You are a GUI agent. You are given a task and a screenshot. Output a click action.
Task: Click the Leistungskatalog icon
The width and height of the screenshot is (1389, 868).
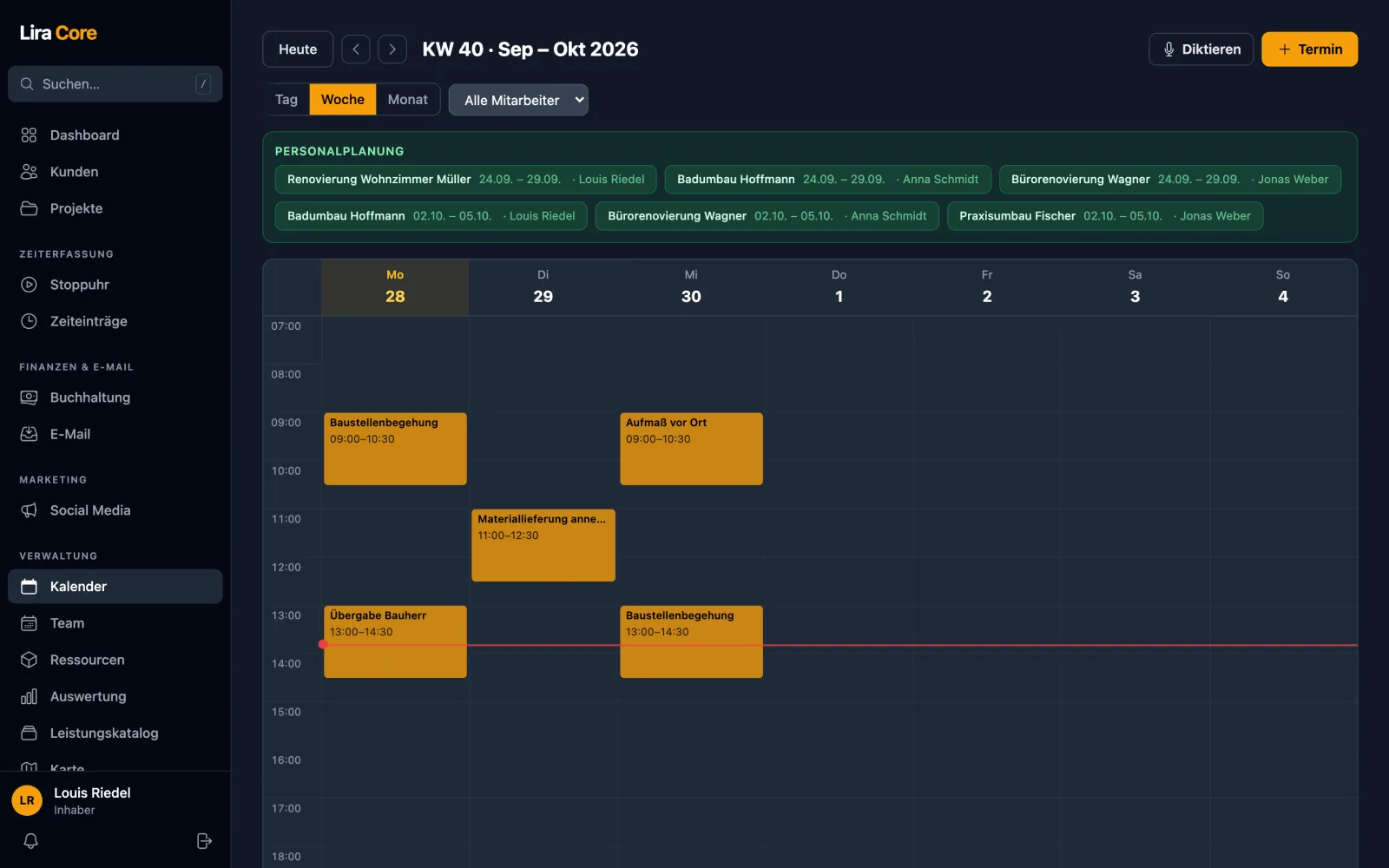click(29, 733)
